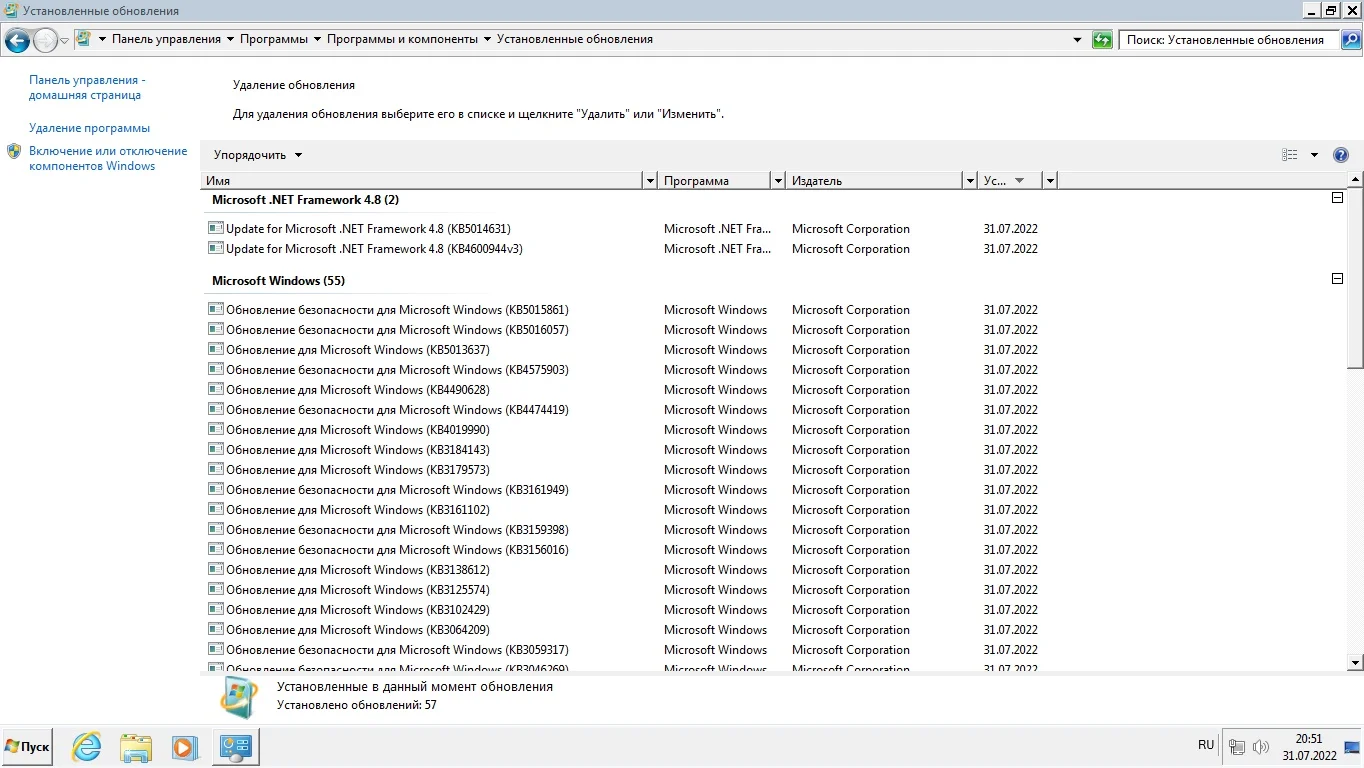Click the icon of update KB3184143

[215, 449]
